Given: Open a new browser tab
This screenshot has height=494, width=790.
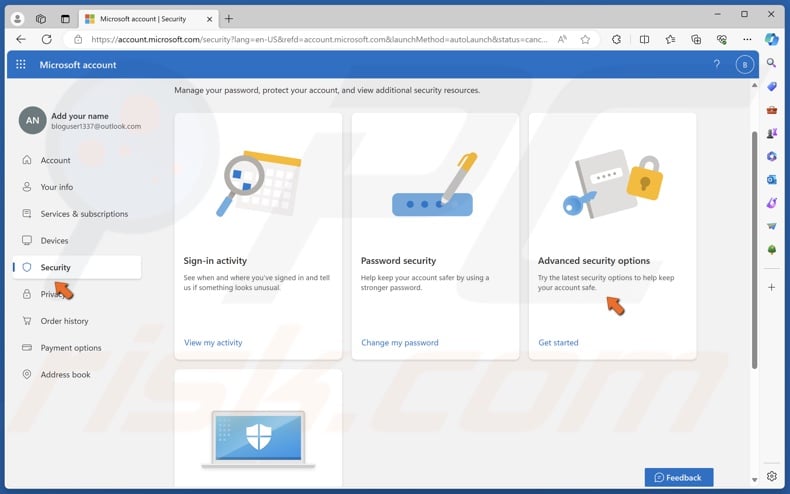Looking at the screenshot, I should point(229,19).
